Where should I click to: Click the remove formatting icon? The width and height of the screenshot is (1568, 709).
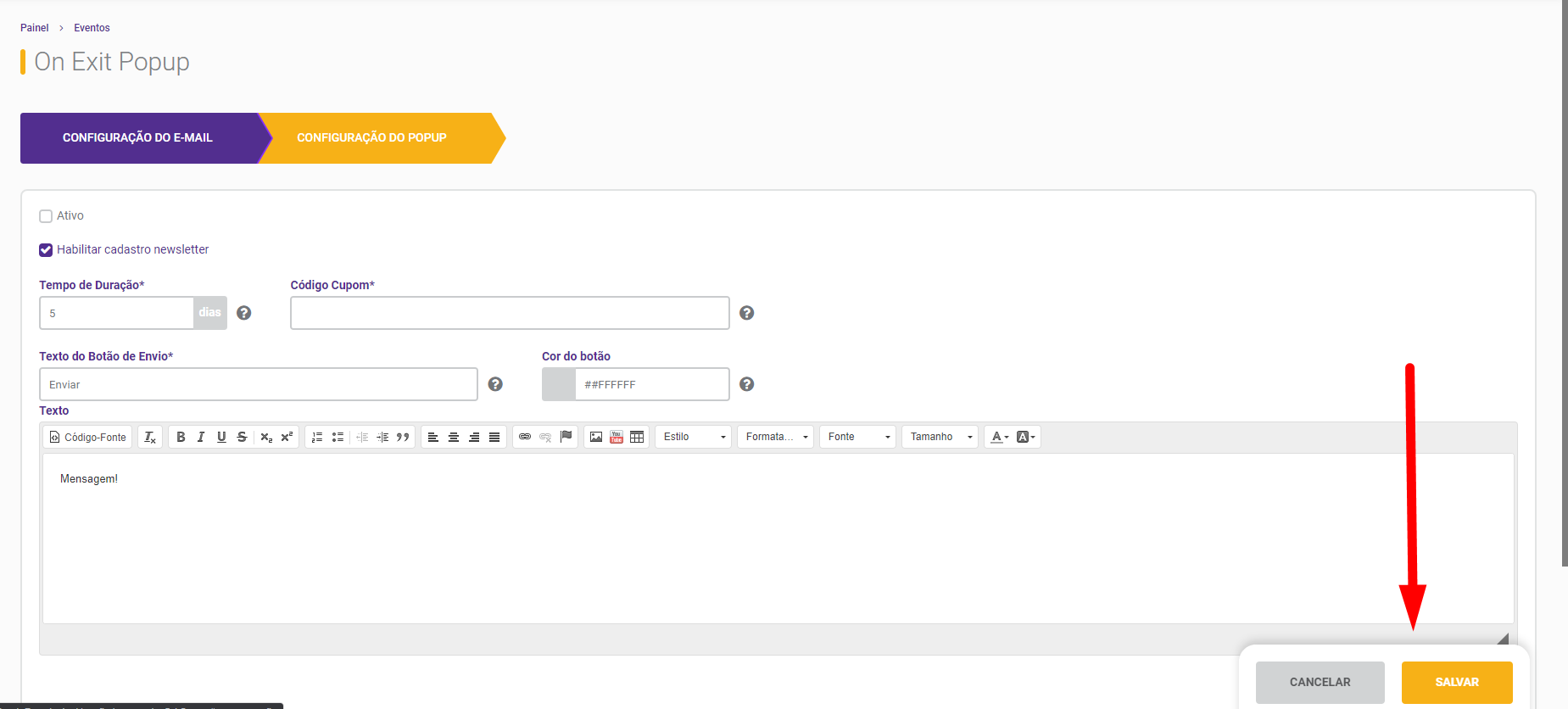150,437
